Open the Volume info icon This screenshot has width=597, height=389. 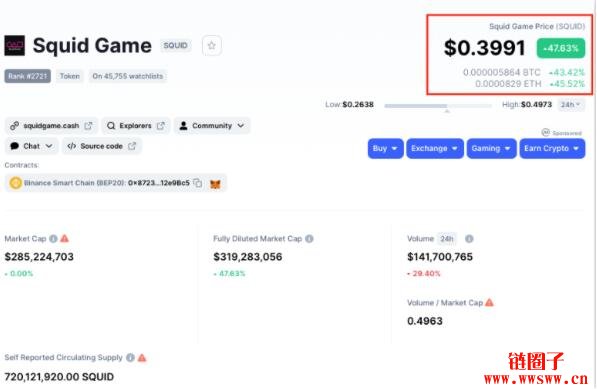click(x=469, y=239)
